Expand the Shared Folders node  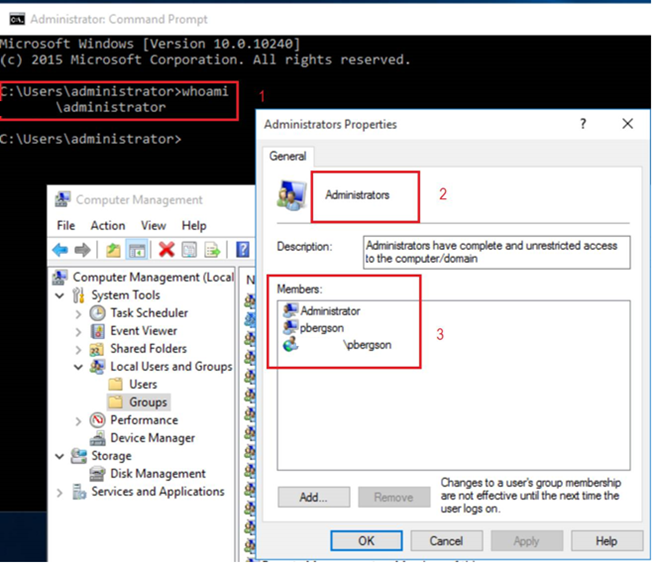point(78,349)
